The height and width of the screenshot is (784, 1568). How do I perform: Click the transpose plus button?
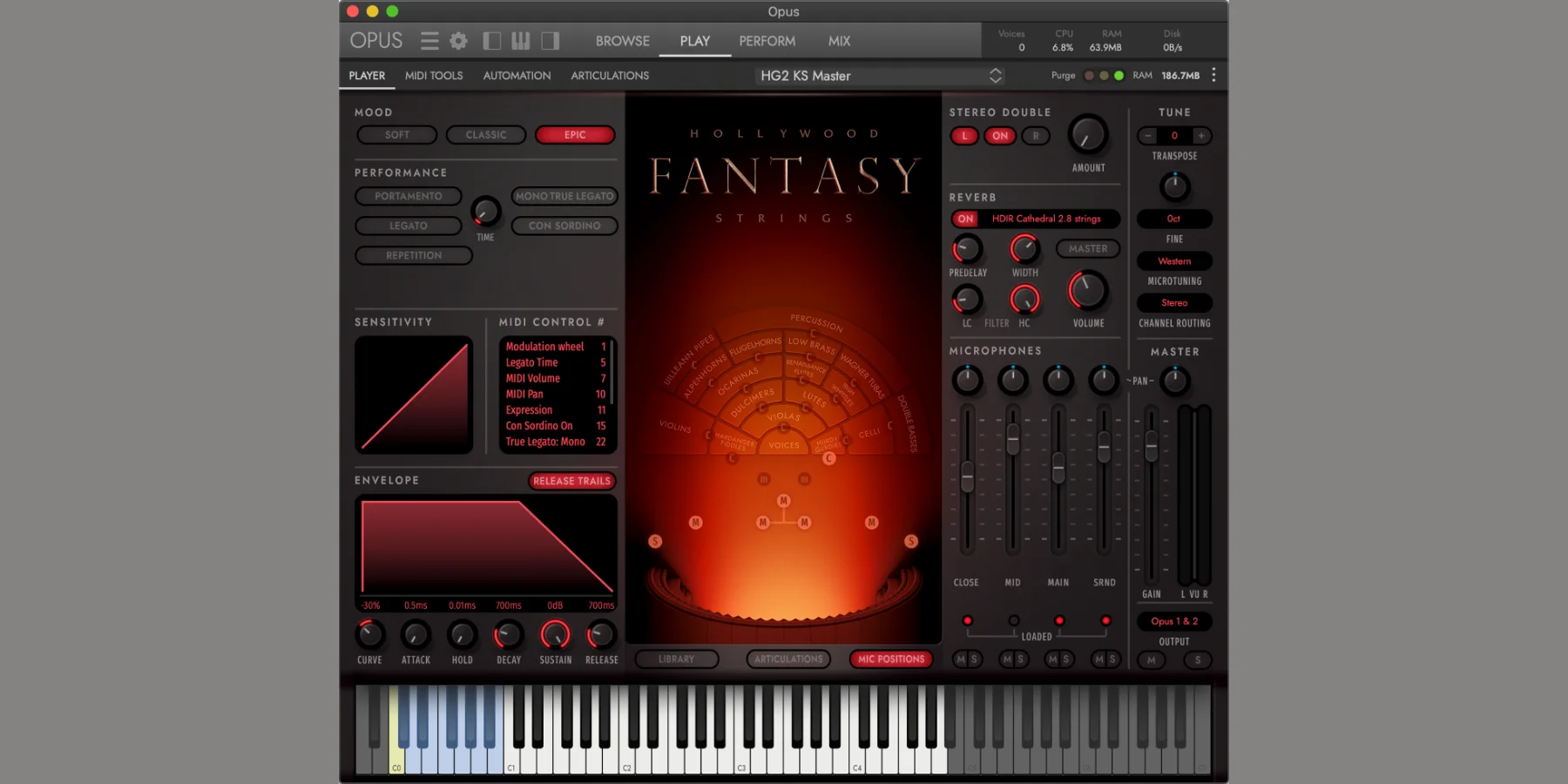click(1201, 136)
